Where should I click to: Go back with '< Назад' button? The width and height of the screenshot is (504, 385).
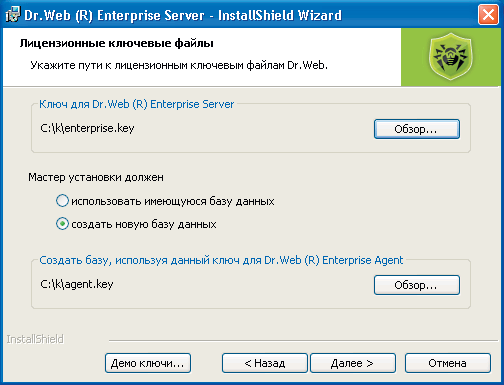(x=265, y=363)
